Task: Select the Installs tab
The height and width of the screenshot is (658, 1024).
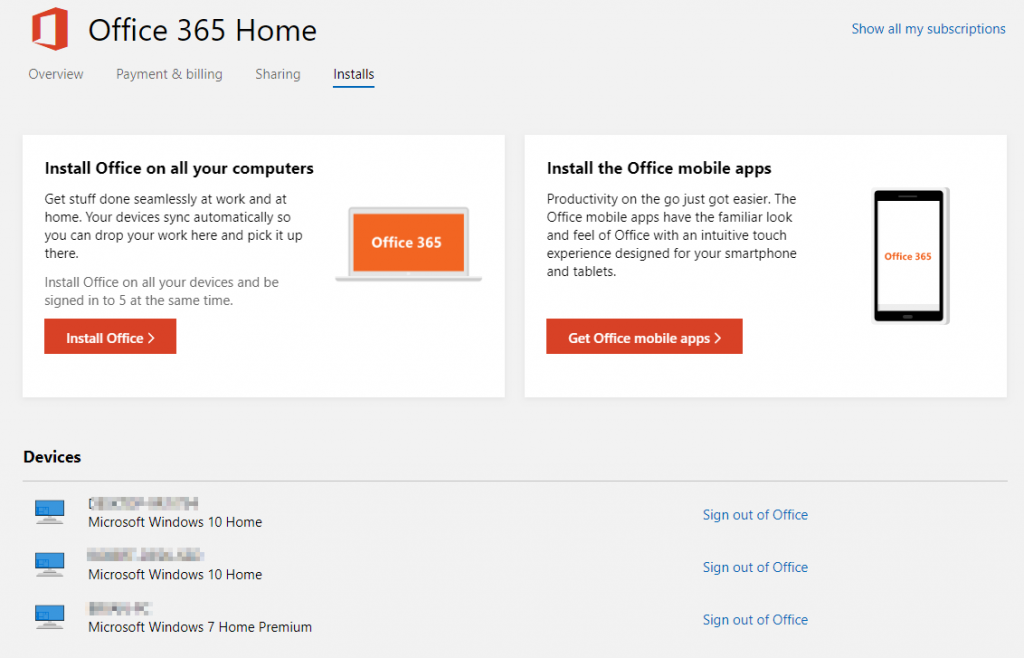Action: [353, 74]
